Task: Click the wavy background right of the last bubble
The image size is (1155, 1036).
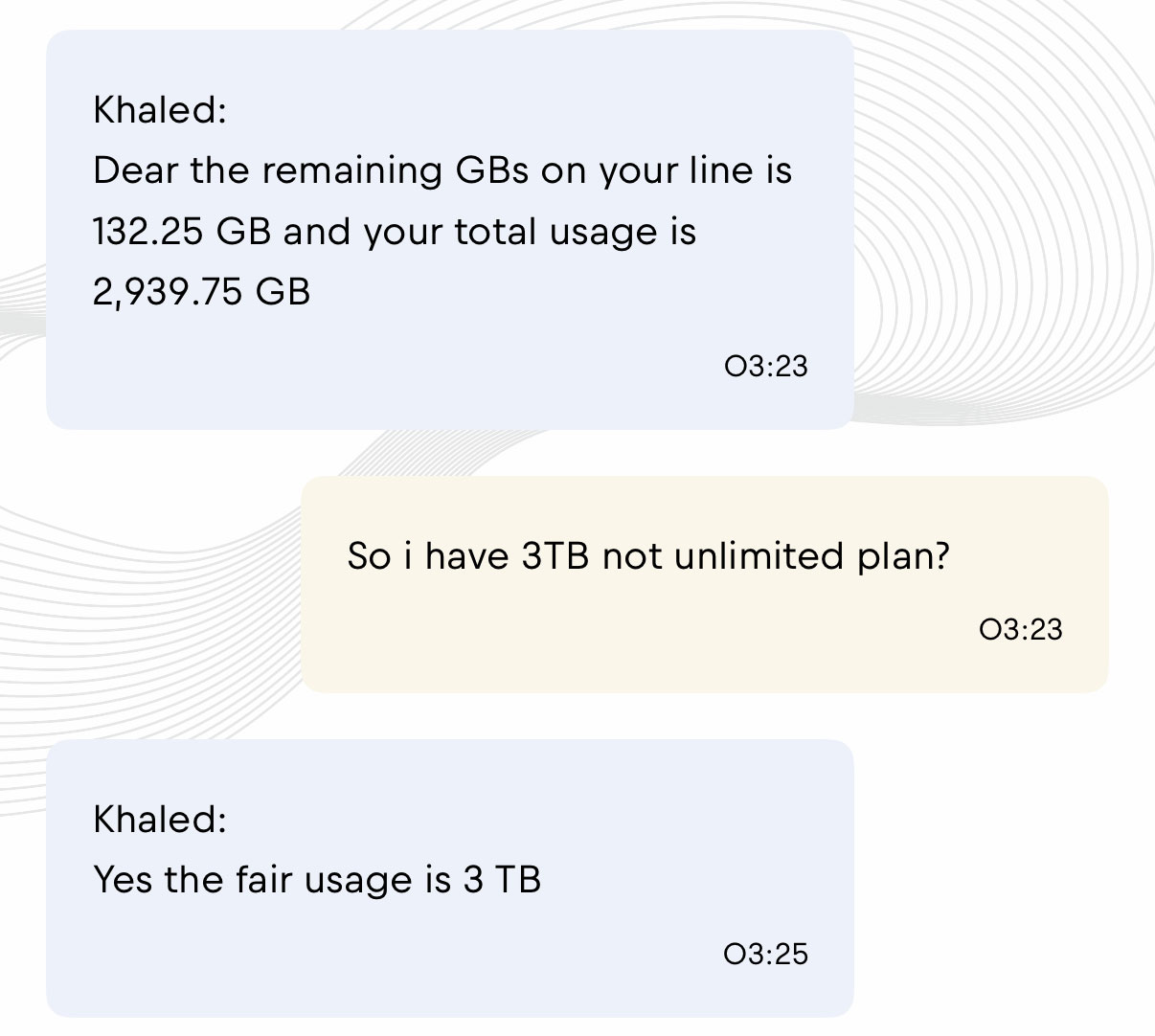Action: point(1006,862)
